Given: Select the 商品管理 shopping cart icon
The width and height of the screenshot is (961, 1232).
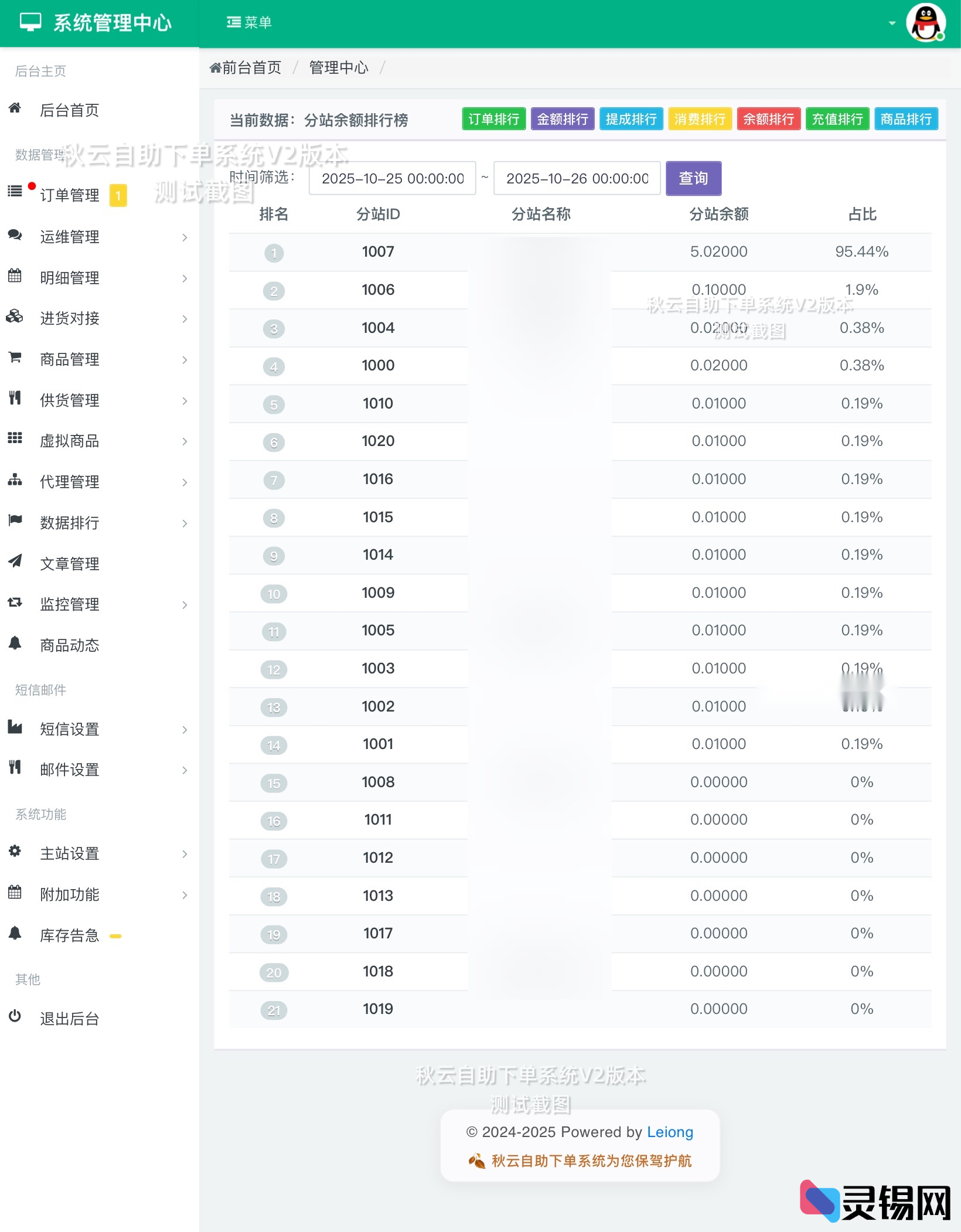Looking at the screenshot, I should click(15, 359).
